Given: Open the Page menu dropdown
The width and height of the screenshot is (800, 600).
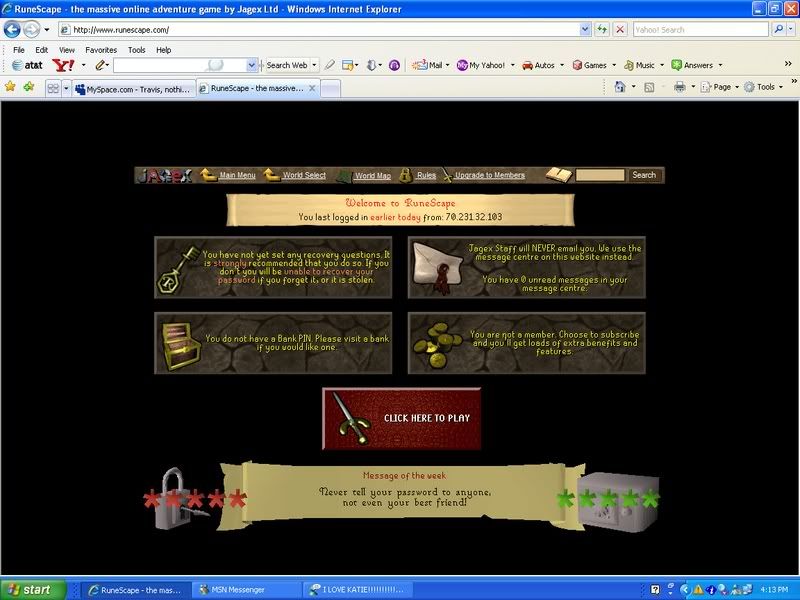Looking at the screenshot, I should pyautogui.click(x=720, y=87).
